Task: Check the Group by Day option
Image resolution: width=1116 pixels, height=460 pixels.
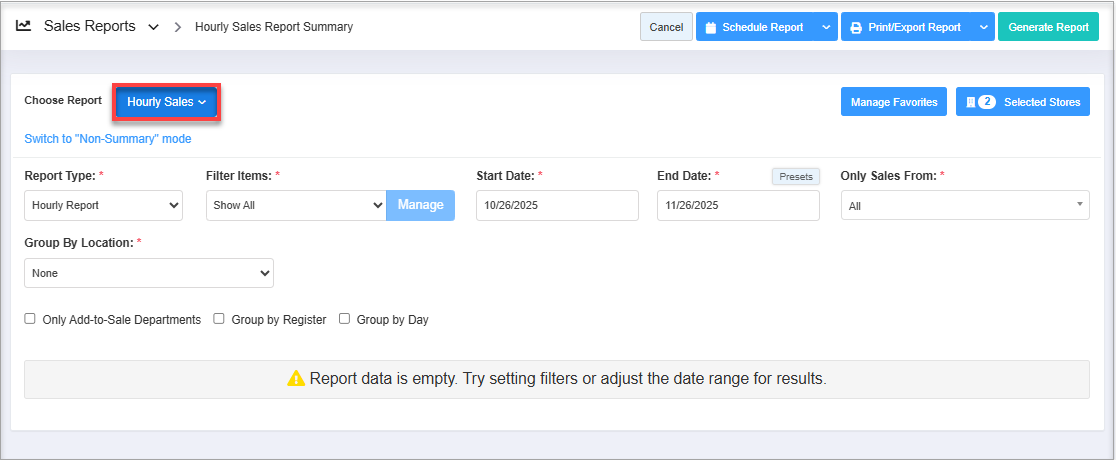Action: pos(344,320)
